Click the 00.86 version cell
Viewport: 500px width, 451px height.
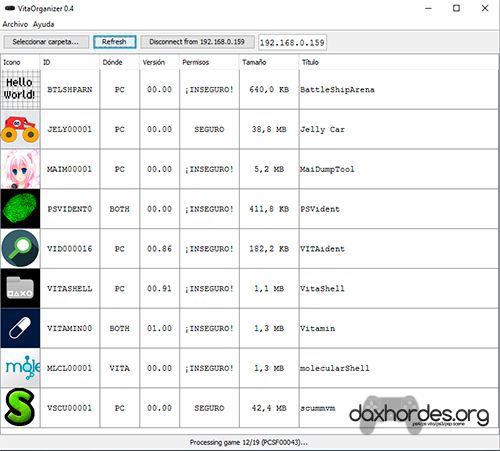[159, 249]
